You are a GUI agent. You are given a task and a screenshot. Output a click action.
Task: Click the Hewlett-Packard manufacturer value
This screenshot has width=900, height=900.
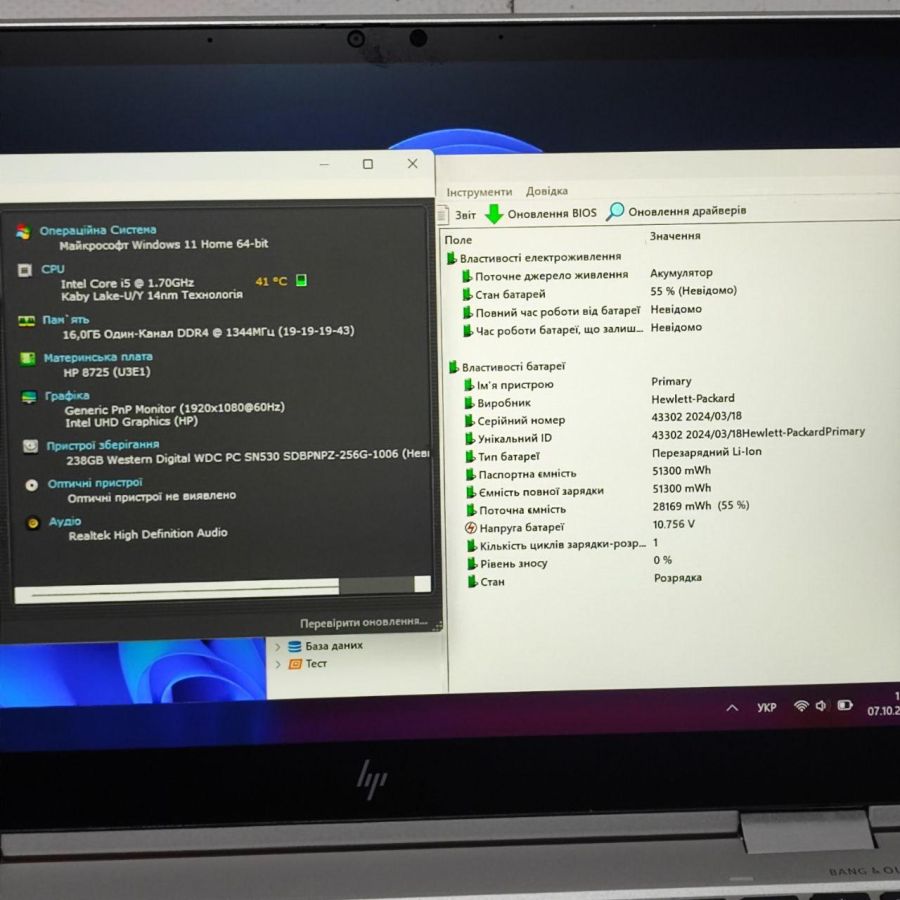point(693,398)
